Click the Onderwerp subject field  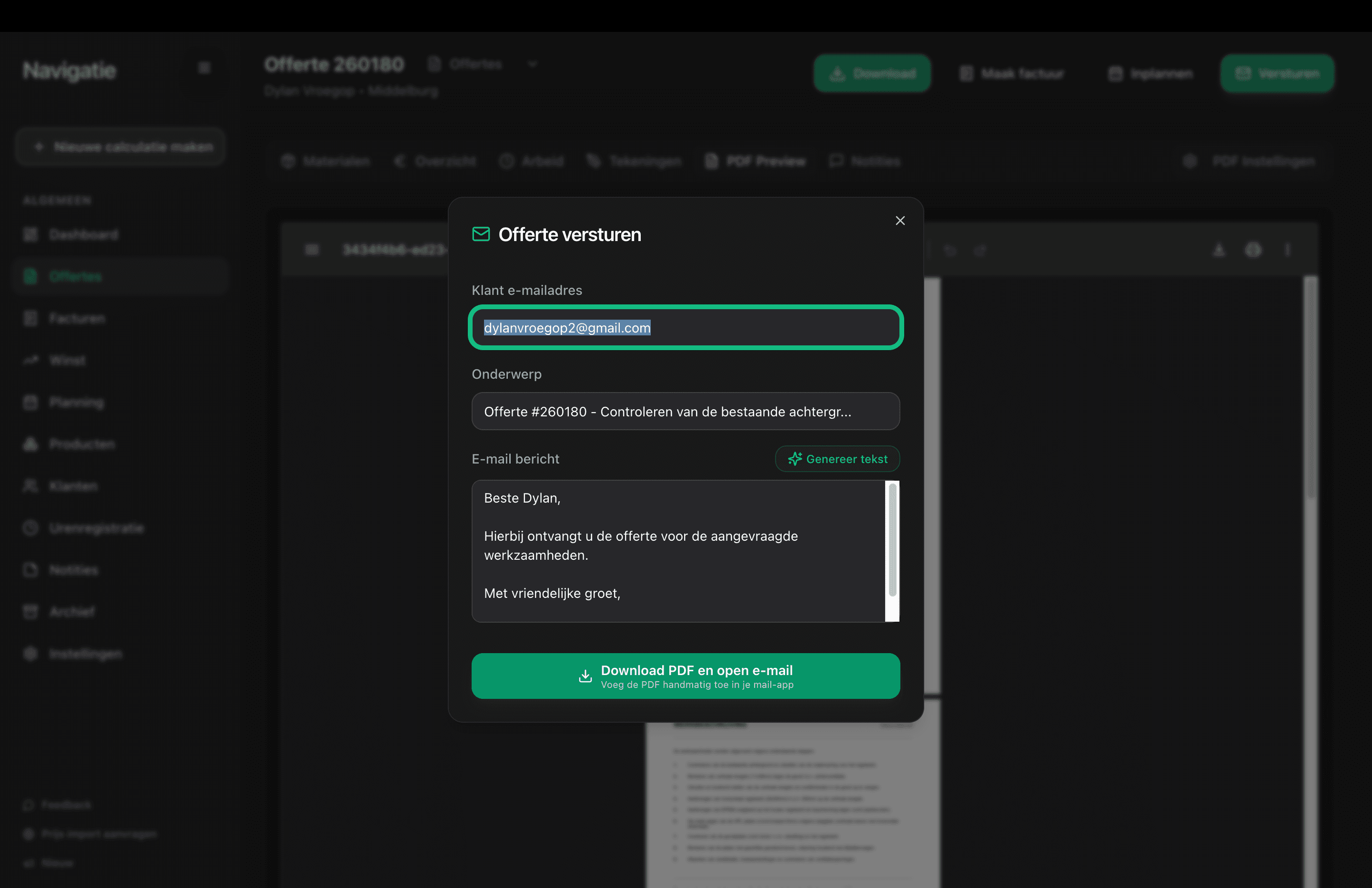click(686, 411)
